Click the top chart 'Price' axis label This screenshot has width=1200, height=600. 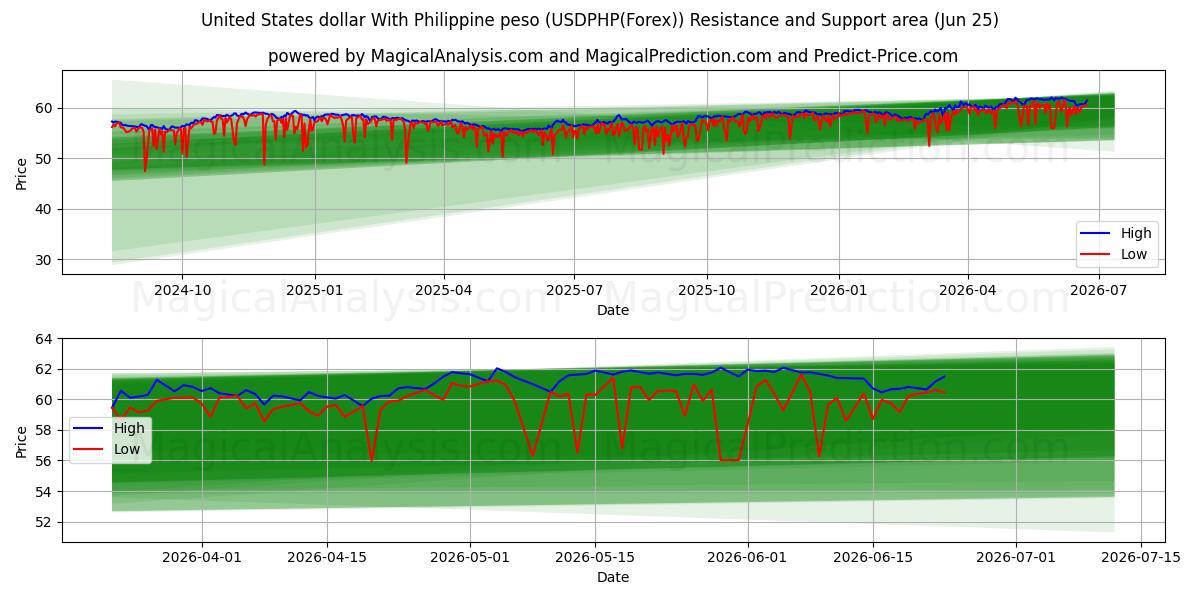coord(22,172)
